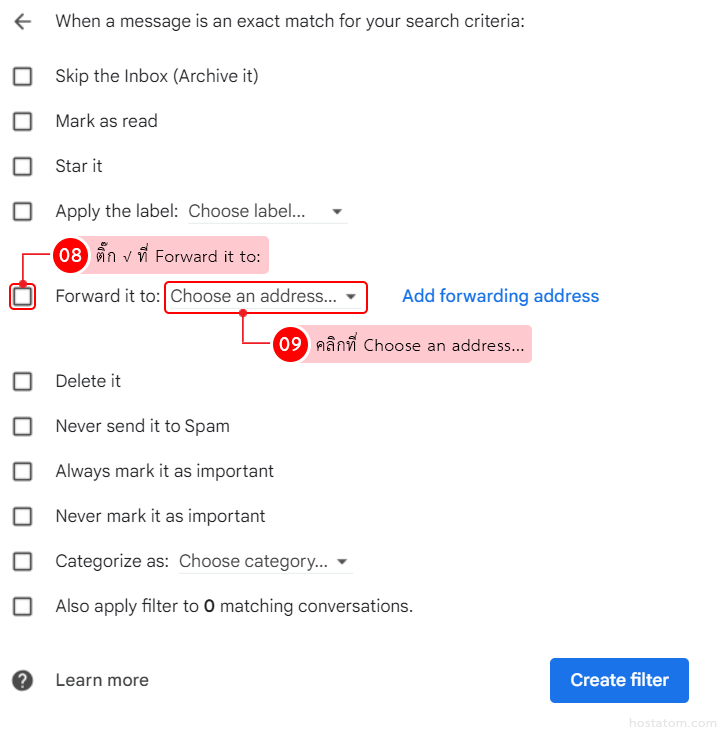Toggle the Apply the label checkbox
The height and width of the screenshot is (730, 720).
click(23, 211)
